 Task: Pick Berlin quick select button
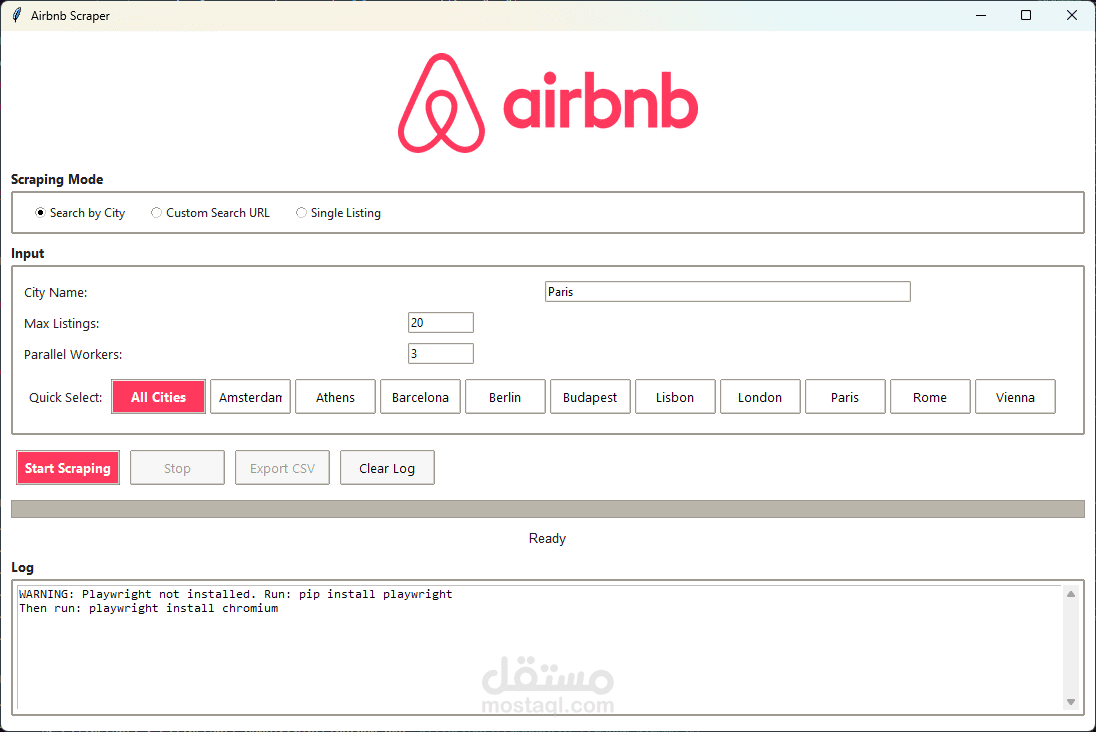point(505,397)
